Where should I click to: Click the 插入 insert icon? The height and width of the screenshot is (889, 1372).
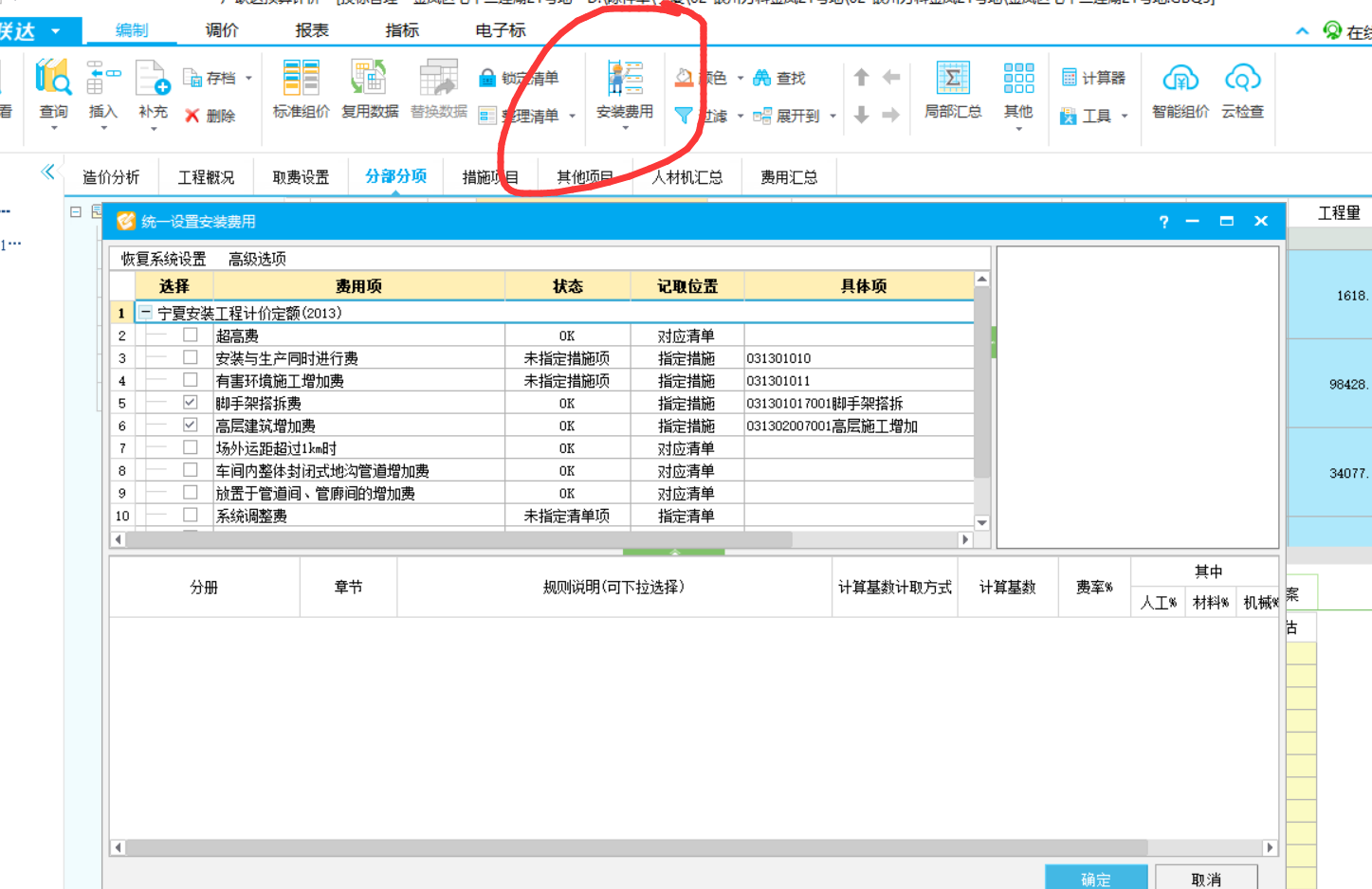coord(103,77)
